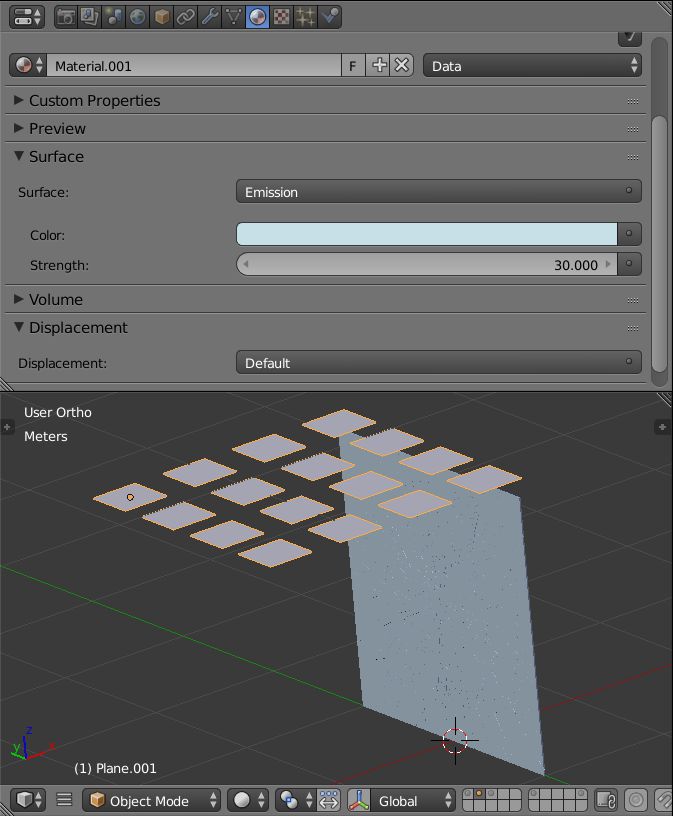Image resolution: width=673 pixels, height=816 pixels.
Task: Select the Plane.001 origin dot
Action: pyautogui.click(x=130, y=498)
